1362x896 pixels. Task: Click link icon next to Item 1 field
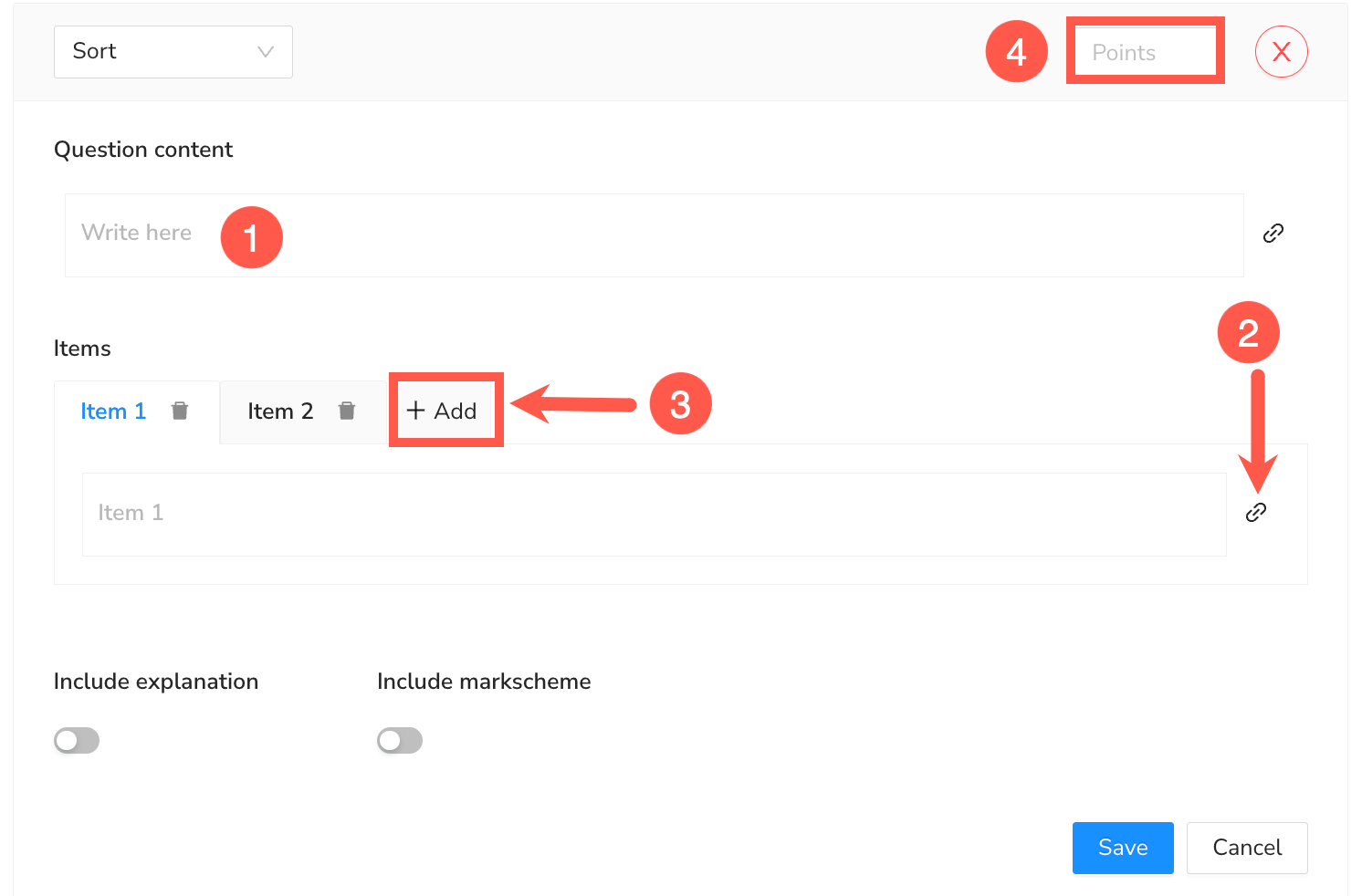(x=1256, y=513)
